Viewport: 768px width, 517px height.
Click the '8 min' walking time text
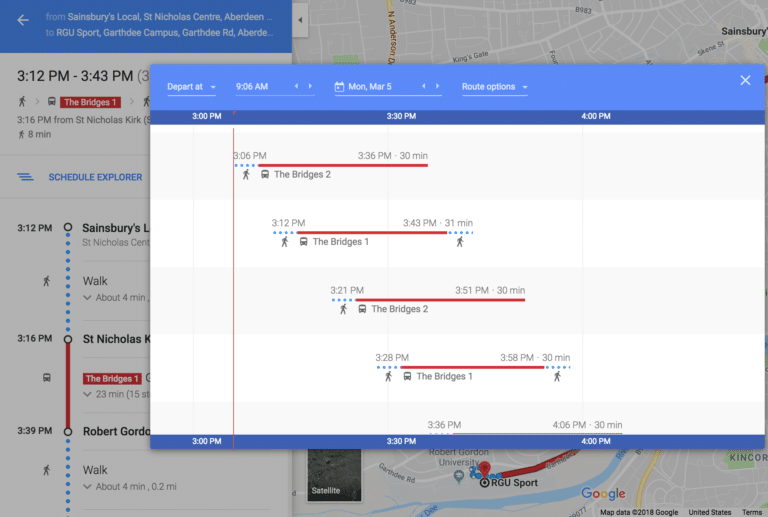click(x=39, y=134)
